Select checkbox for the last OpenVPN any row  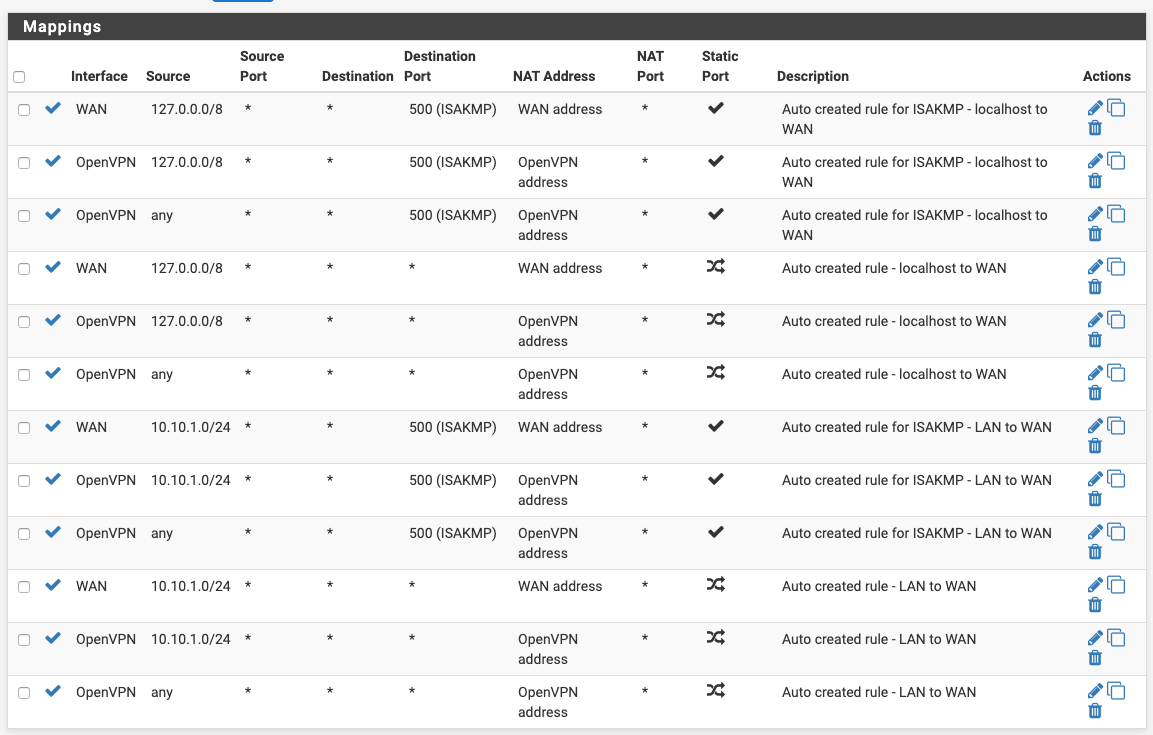tap(24, 693)
